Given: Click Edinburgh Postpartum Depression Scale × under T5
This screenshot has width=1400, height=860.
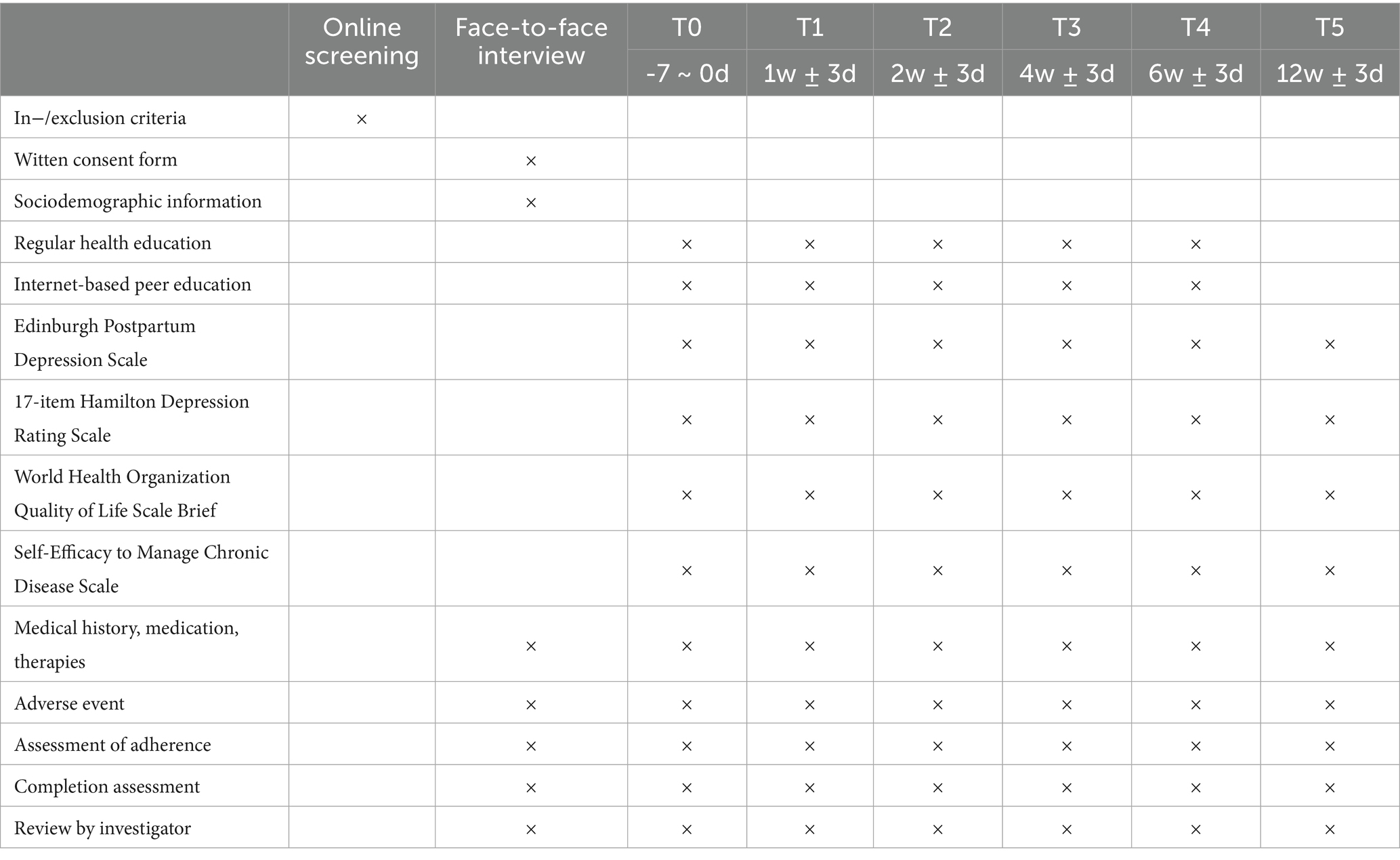Looking at the screenshot, I should tap(1330, 344).
